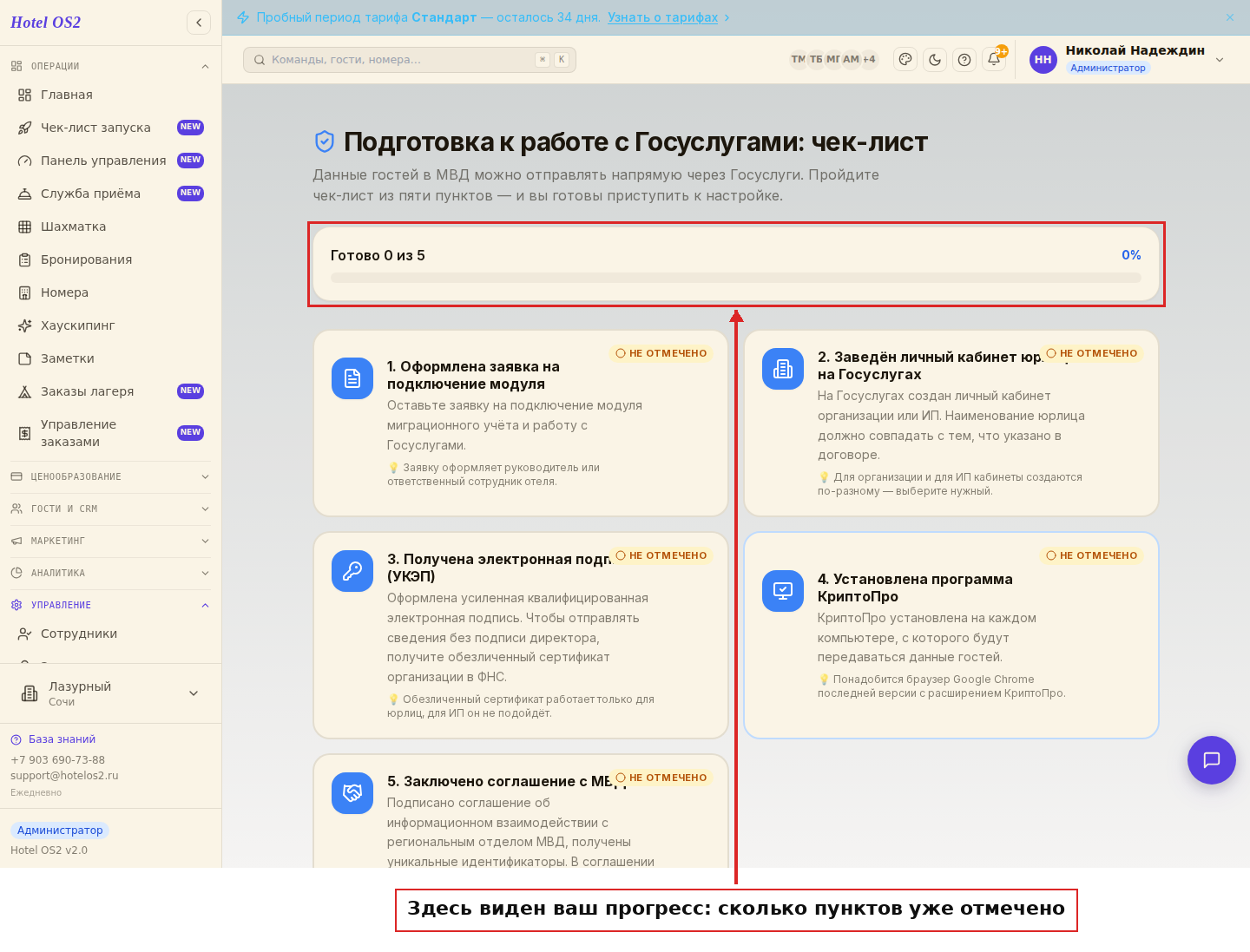Click the ТМ user avatar
The height and width of the screenshot is (952, 1250).
pos(798,60)
